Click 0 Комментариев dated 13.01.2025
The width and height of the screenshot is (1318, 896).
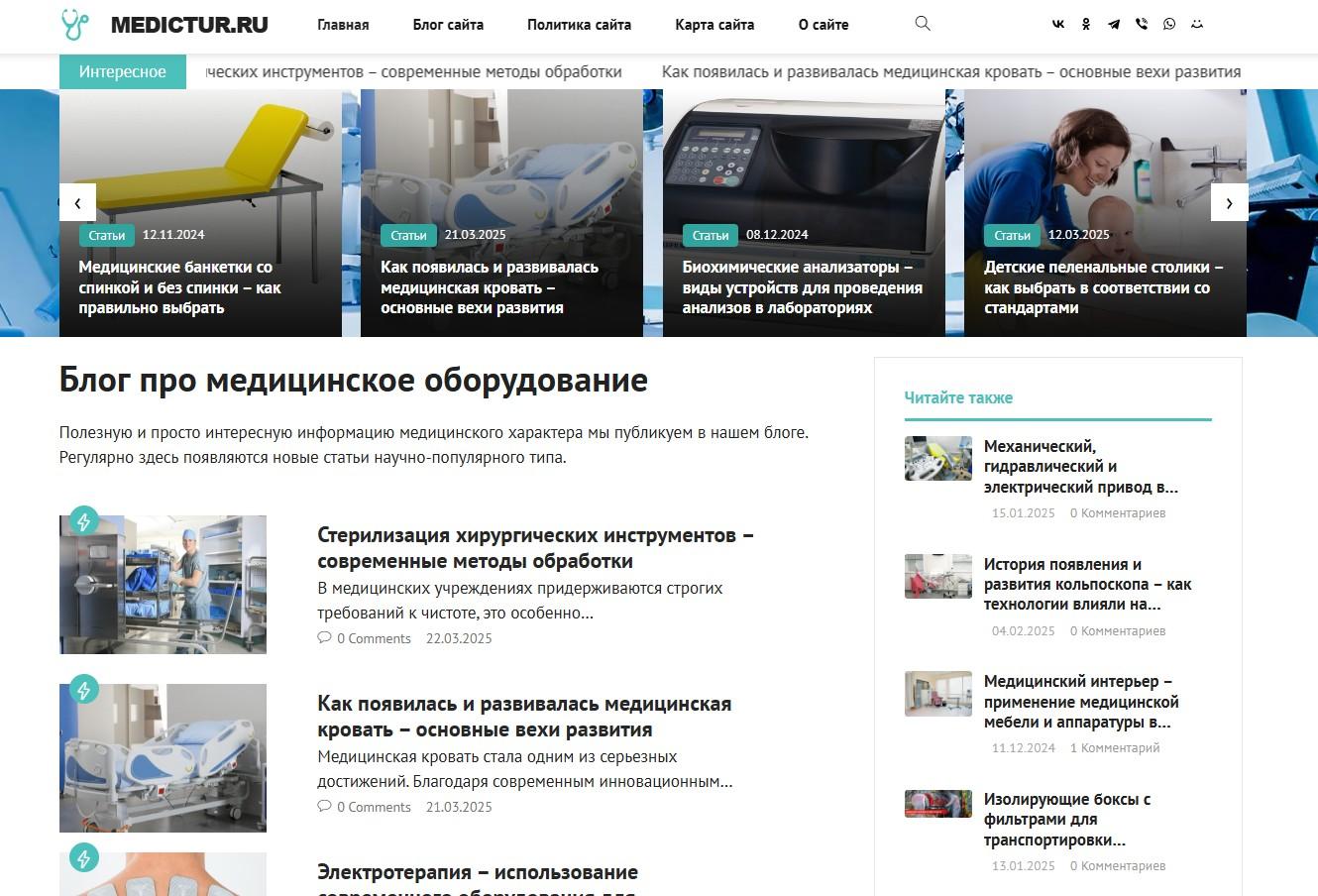pos(1118,866)
